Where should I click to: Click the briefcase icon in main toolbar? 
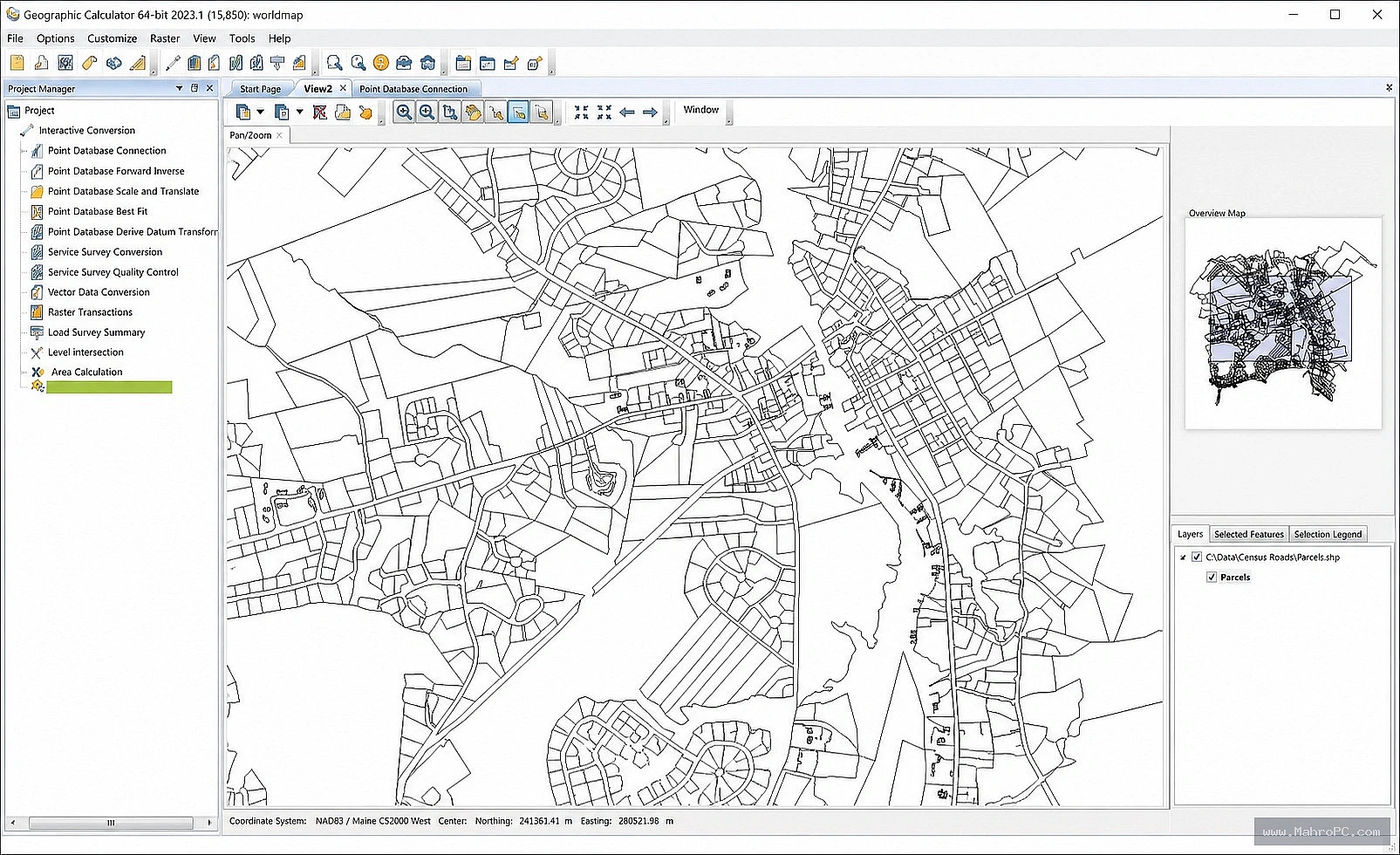pos(404,63)
